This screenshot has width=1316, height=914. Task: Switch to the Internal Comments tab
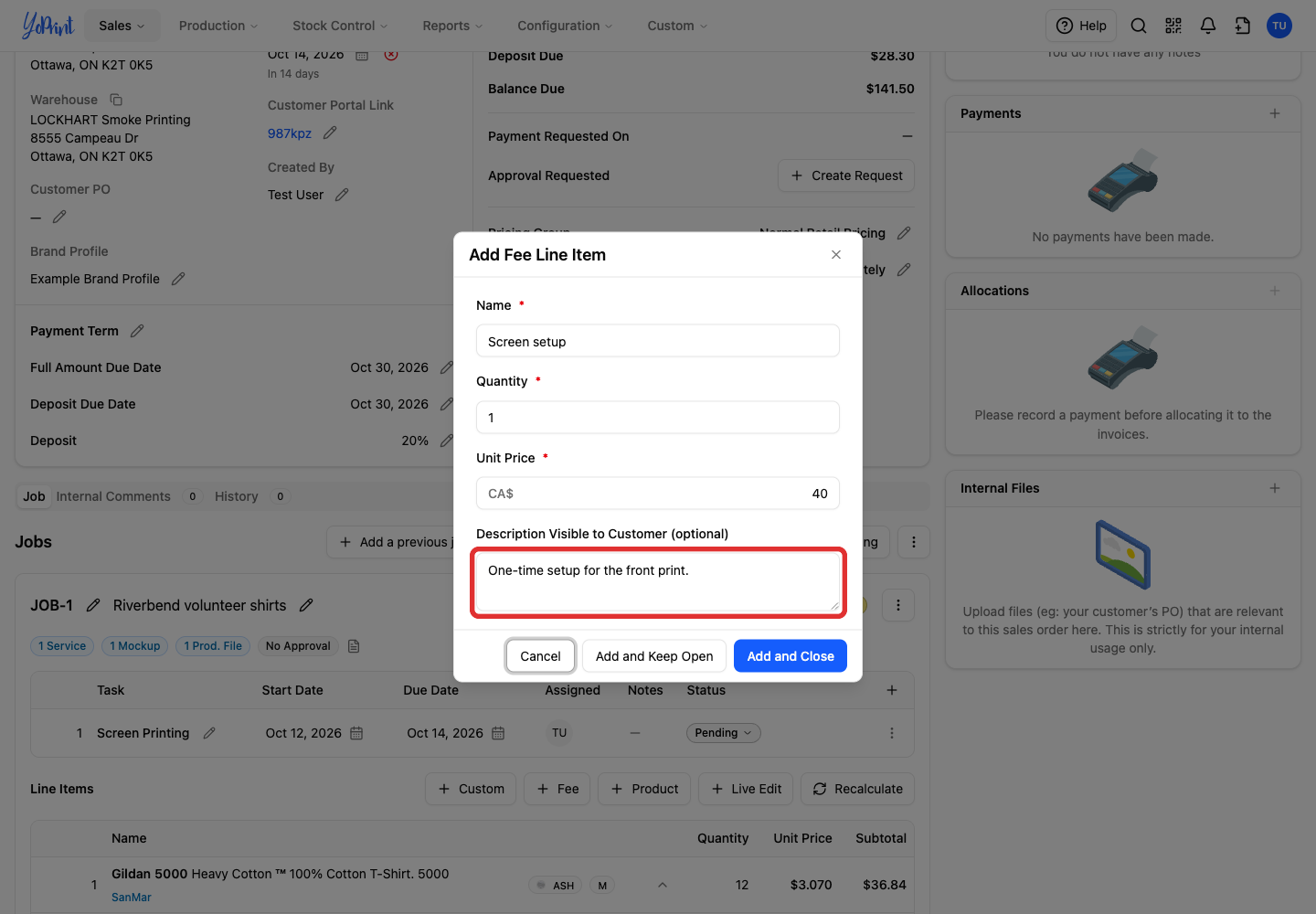tap(113, 496)
